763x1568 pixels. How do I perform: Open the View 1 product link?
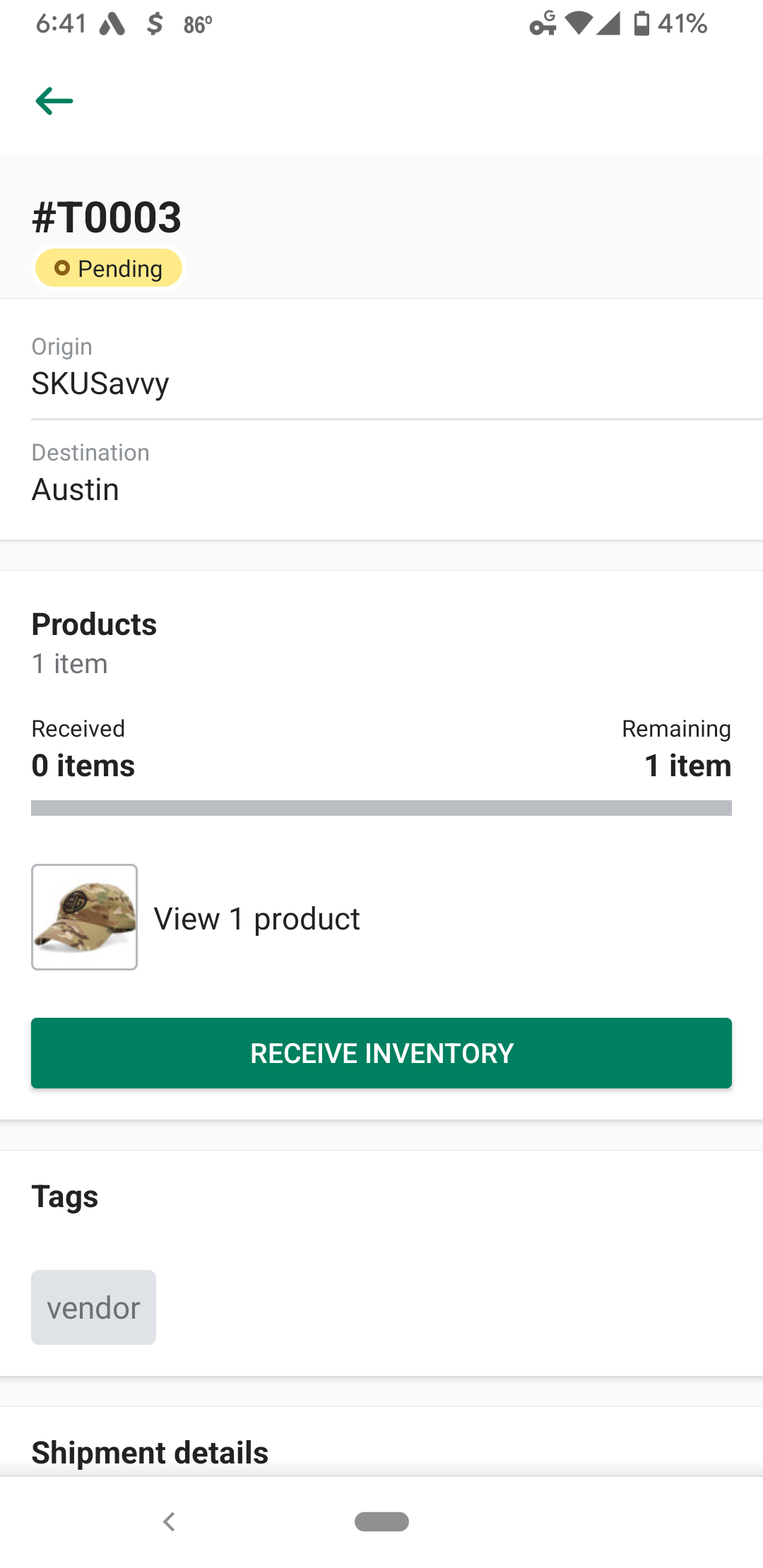point(257,918)
